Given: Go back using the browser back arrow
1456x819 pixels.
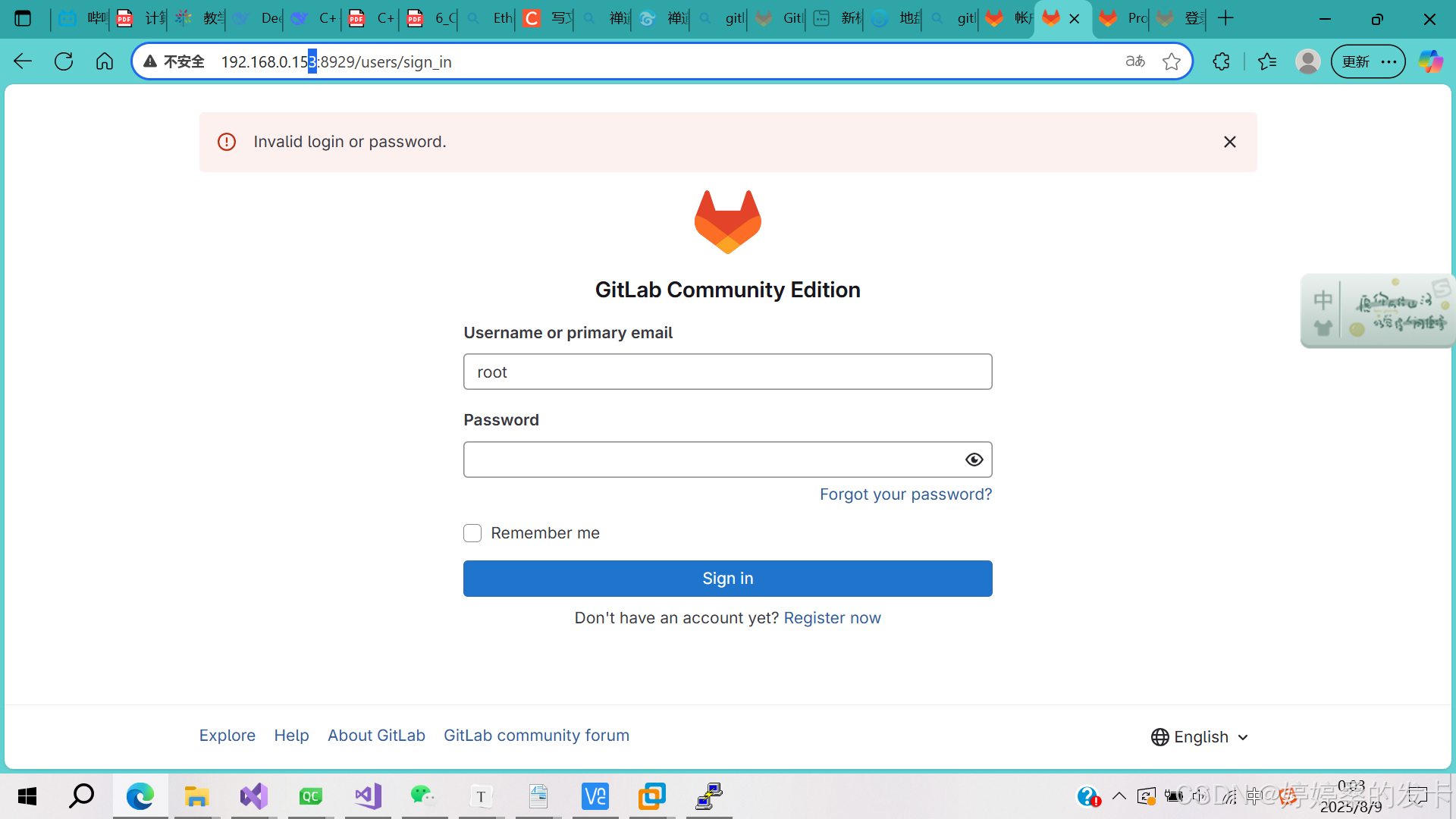Looking at the screenshot, I should (x=23, y=61).
